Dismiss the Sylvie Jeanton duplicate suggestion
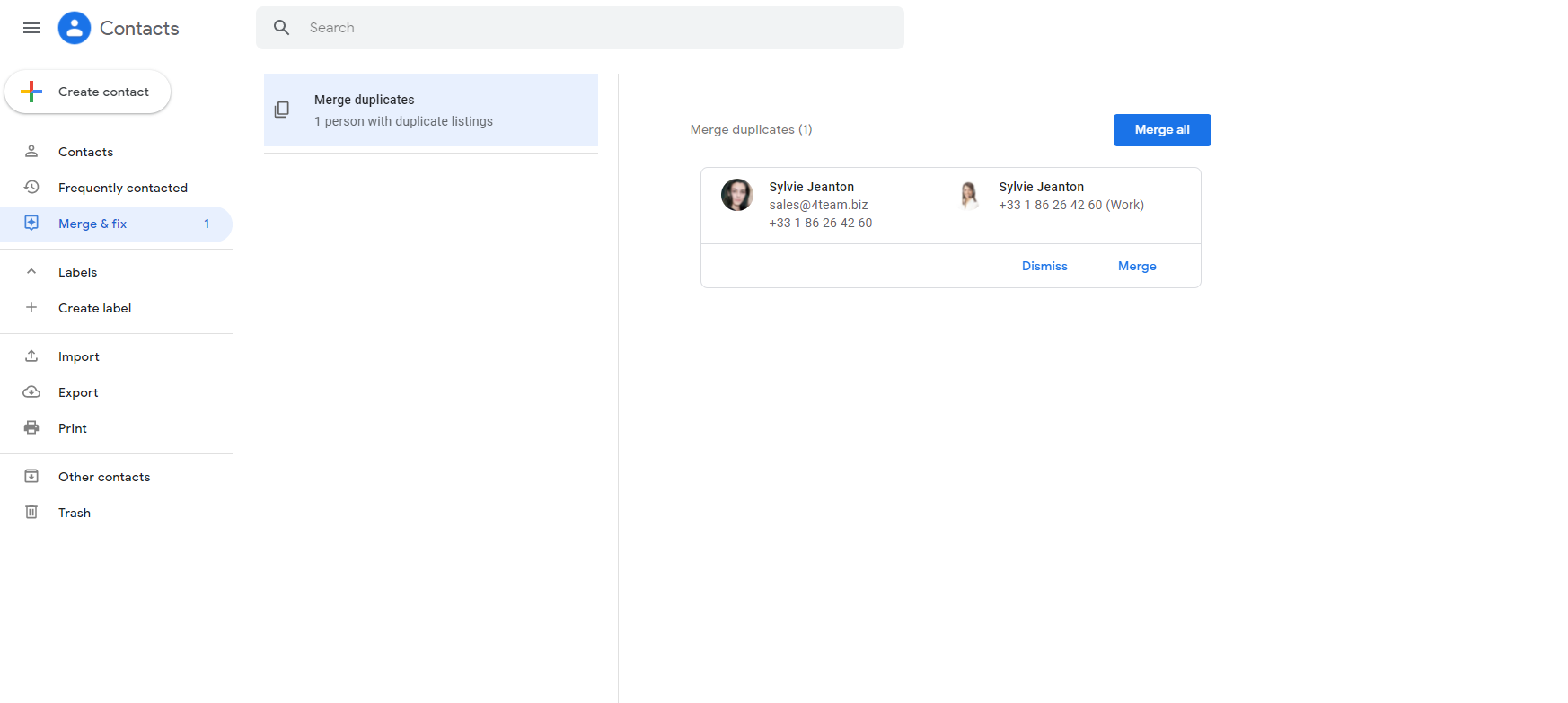The image size is (1568, 703). pos(1044,266)
